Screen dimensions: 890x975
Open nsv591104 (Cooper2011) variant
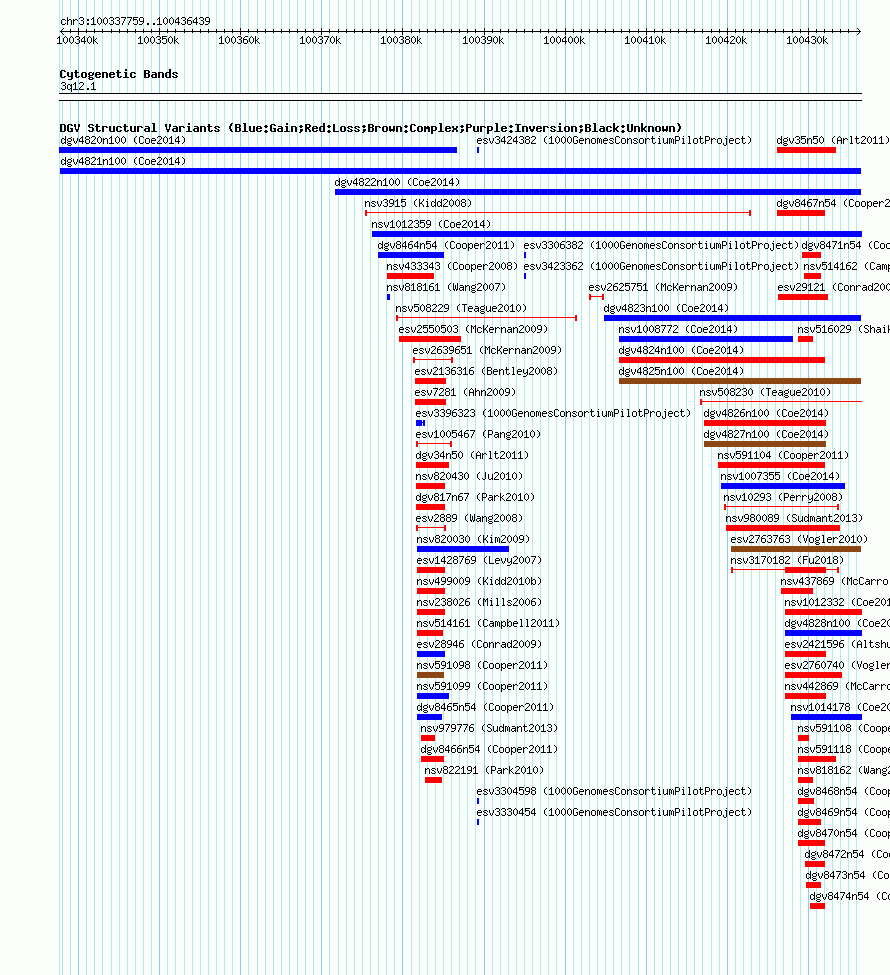[783, 456]
